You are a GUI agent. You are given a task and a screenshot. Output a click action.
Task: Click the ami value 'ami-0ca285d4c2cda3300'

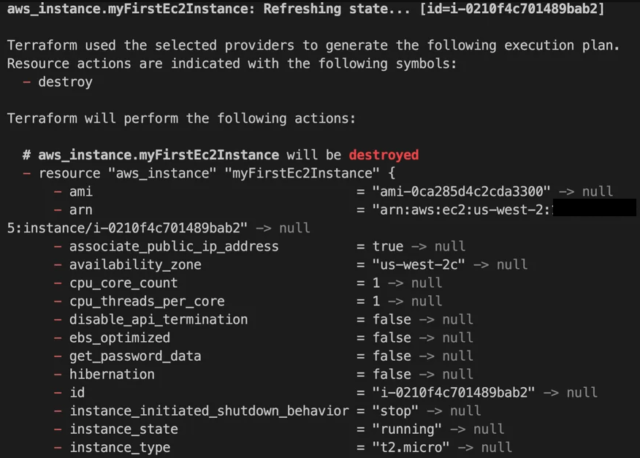[461, 191]
